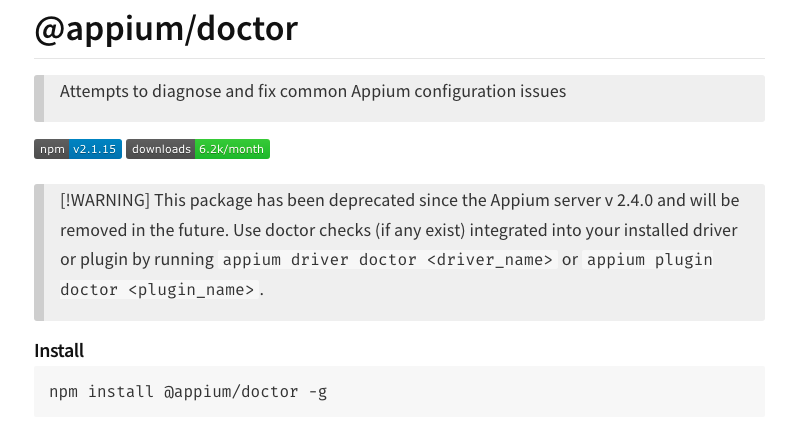Open the downloads 6.2k/month badge

coord(198,149)
